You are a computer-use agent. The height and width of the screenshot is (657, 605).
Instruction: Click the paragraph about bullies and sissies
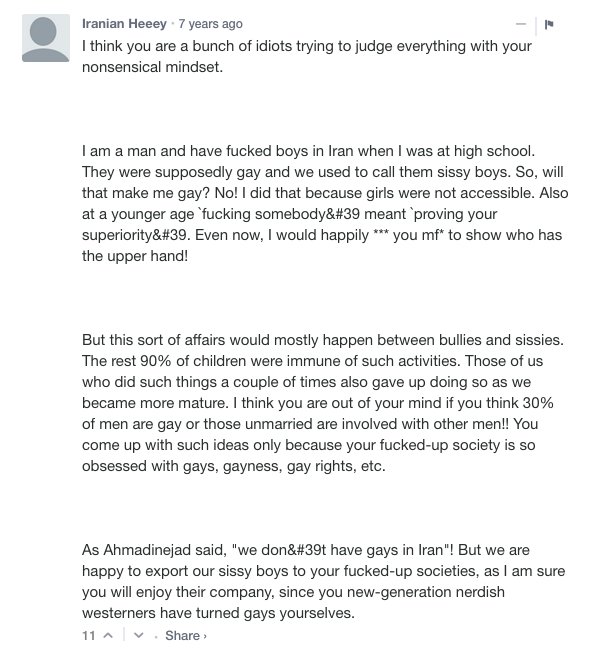pyautogui.click(x=323, y=403)
